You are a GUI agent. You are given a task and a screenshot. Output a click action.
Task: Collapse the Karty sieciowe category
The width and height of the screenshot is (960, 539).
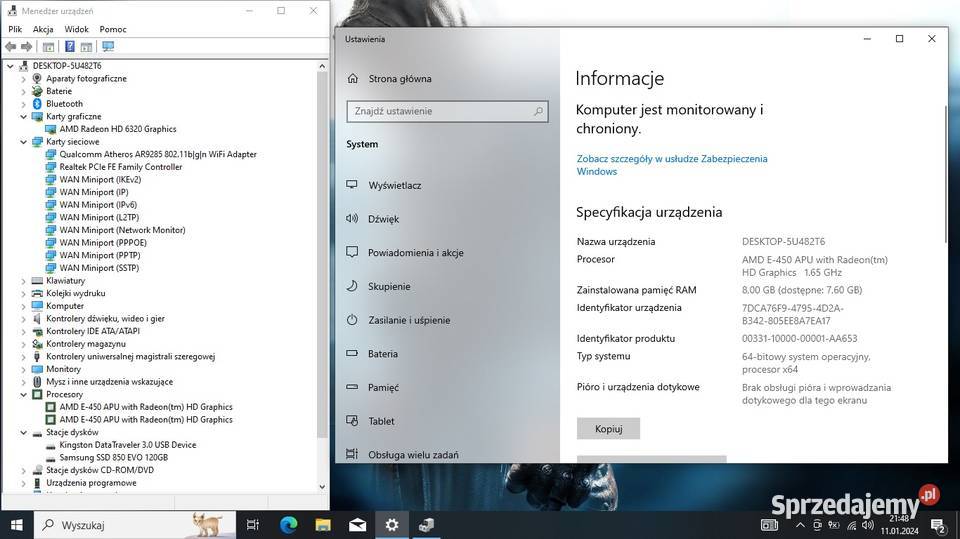pos(23,141)
